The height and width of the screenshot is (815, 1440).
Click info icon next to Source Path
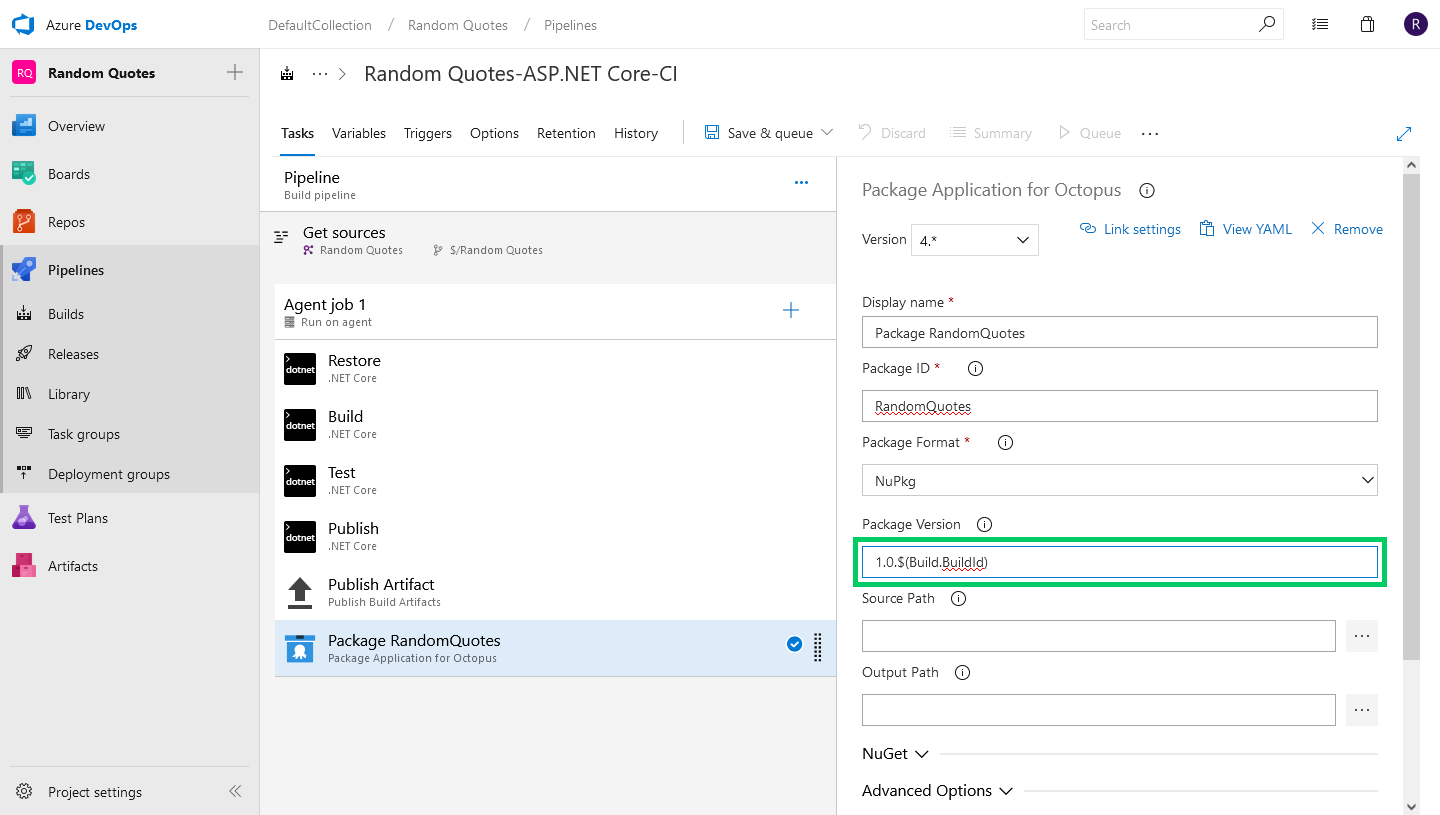pos(958,598)
